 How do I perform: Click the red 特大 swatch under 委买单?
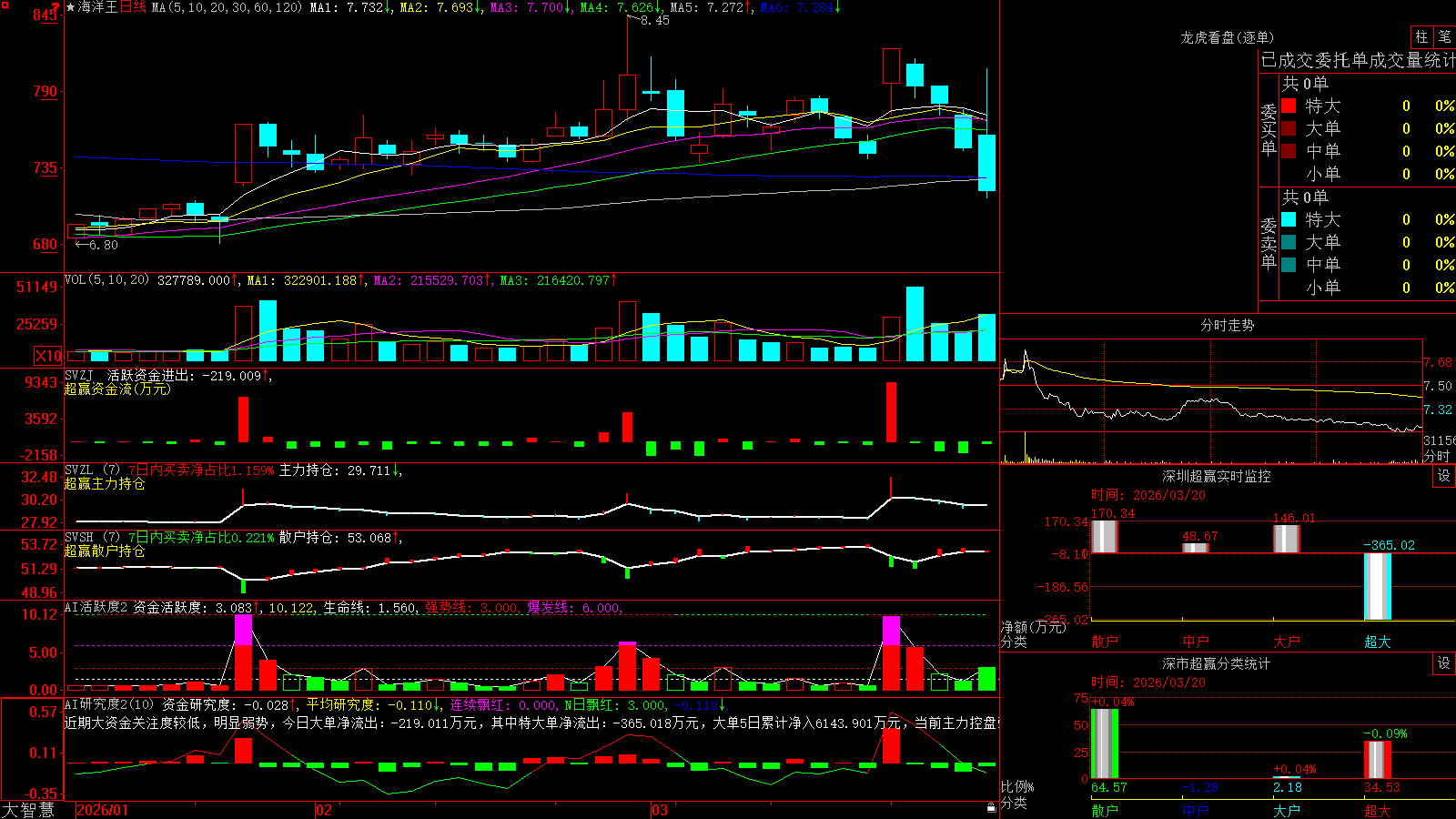[x=1289, y=106]
